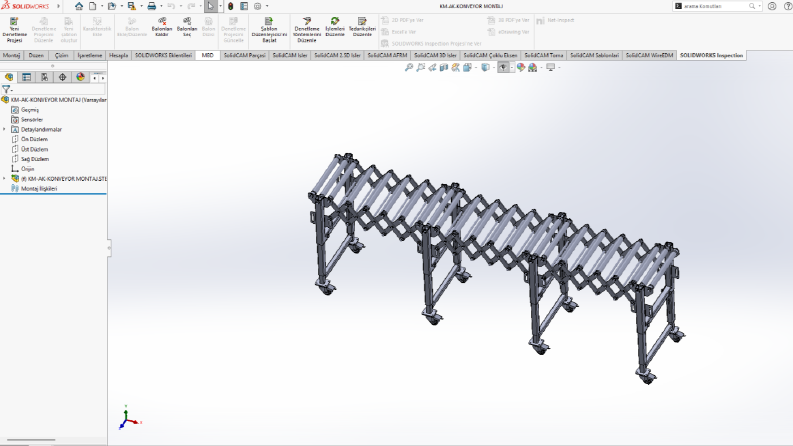The height and width of the screenshot is (446, 793).
Task: Switch to the İşaretleme tab
Action: [x=90, y=55]
